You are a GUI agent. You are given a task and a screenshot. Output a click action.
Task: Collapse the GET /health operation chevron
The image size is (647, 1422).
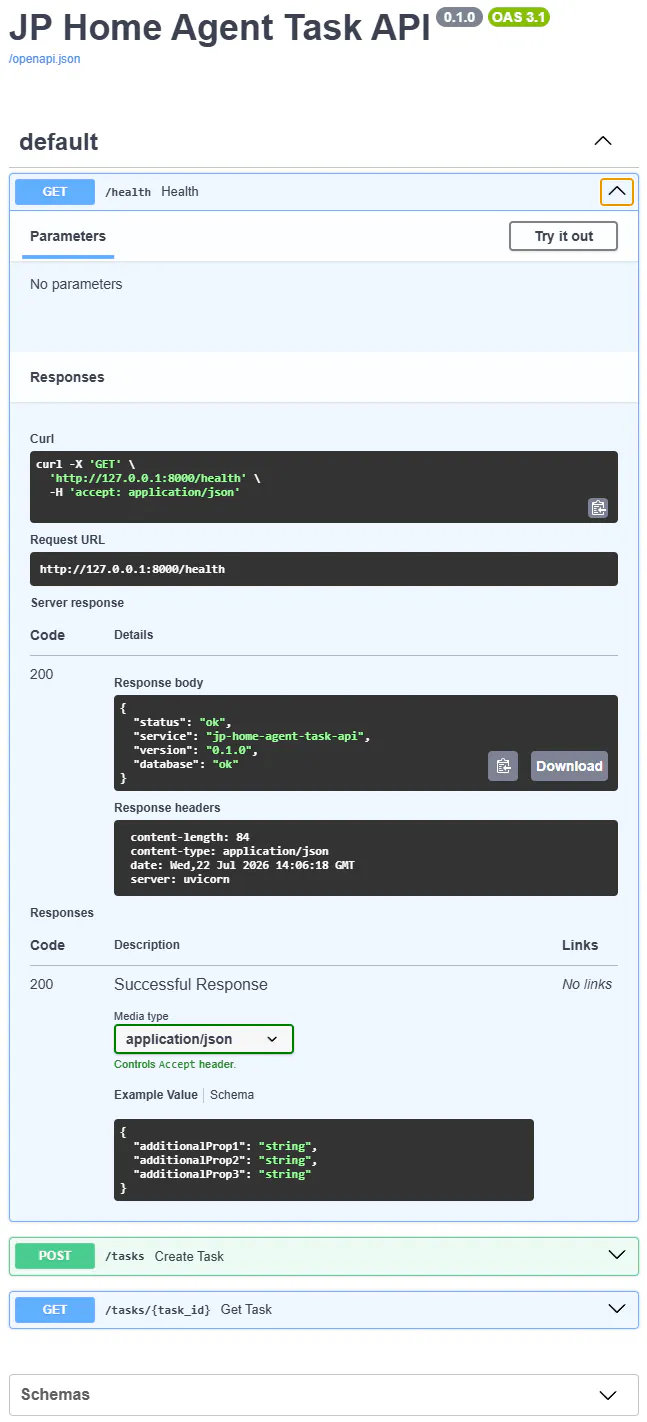(x=617, y=192)
